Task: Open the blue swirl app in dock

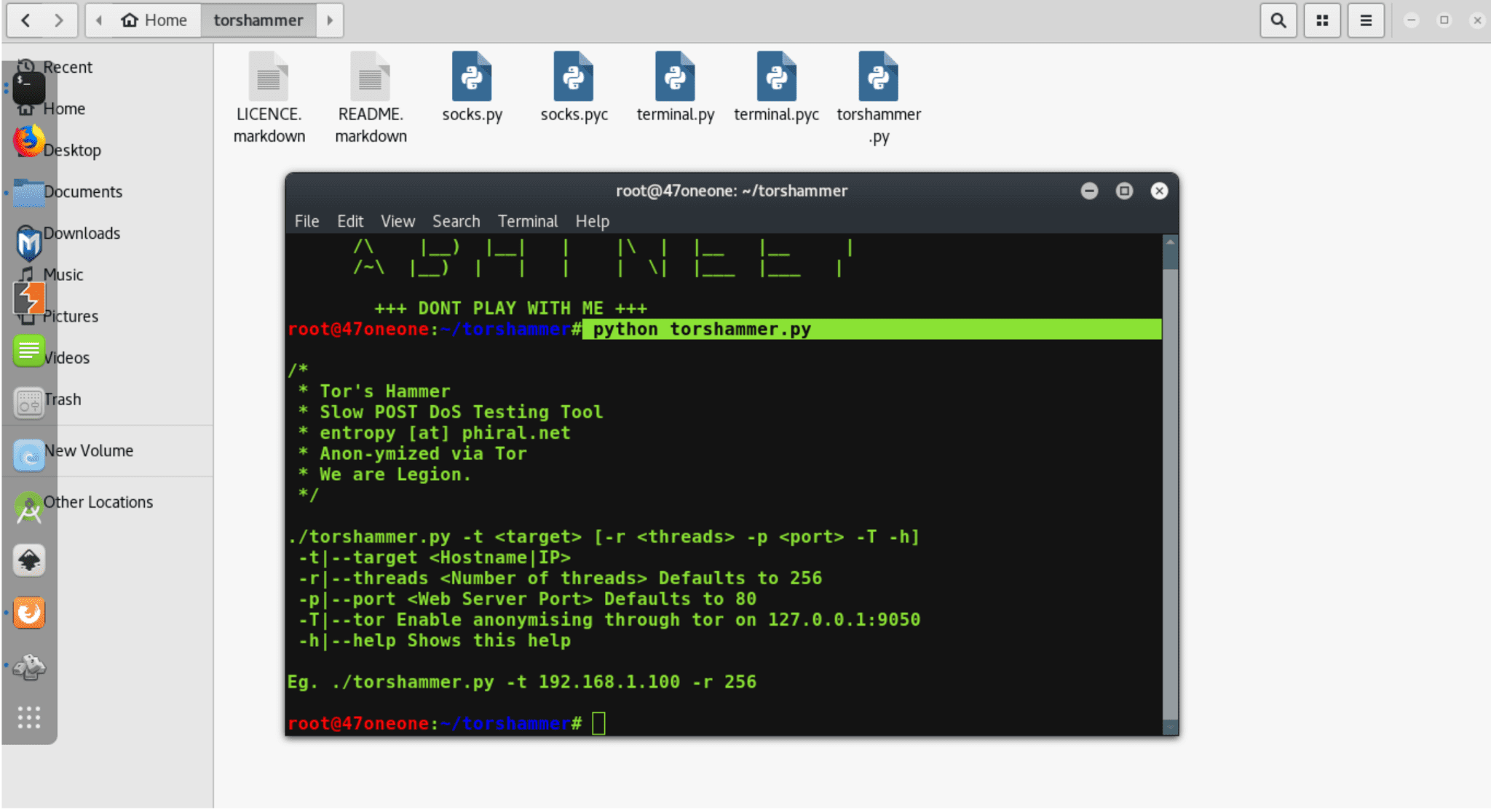Action: (x=29, y=455)
